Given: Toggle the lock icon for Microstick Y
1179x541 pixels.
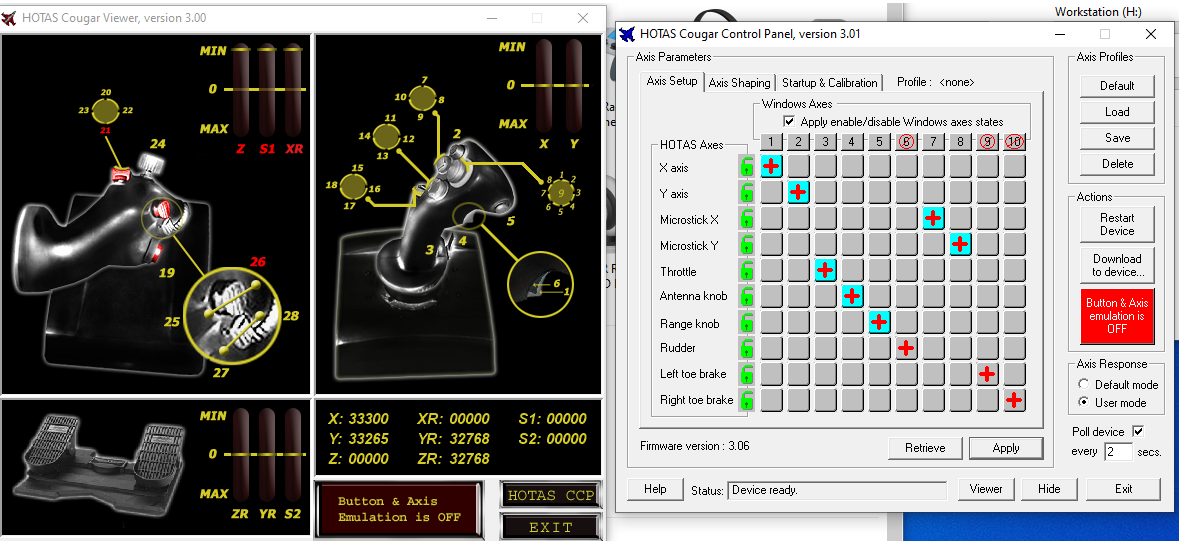Looking at the screenshot, I should point(746,245).
